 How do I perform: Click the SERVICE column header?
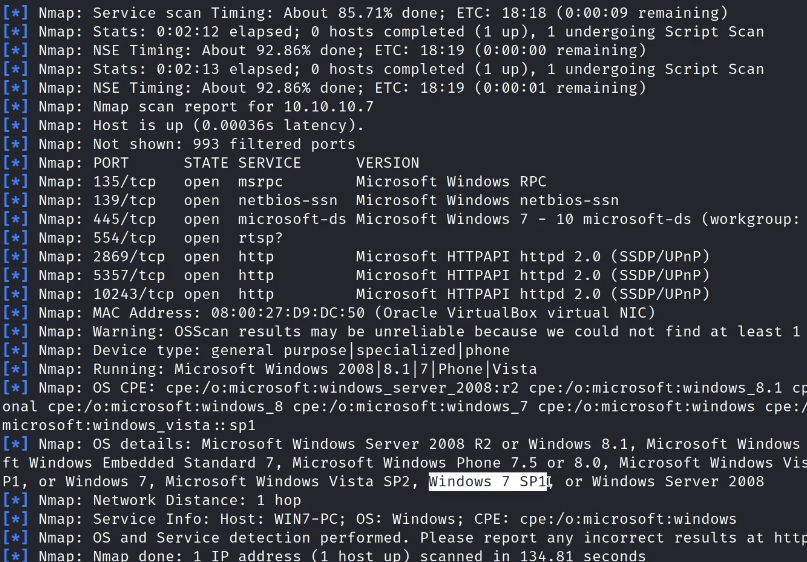point(269,163)
